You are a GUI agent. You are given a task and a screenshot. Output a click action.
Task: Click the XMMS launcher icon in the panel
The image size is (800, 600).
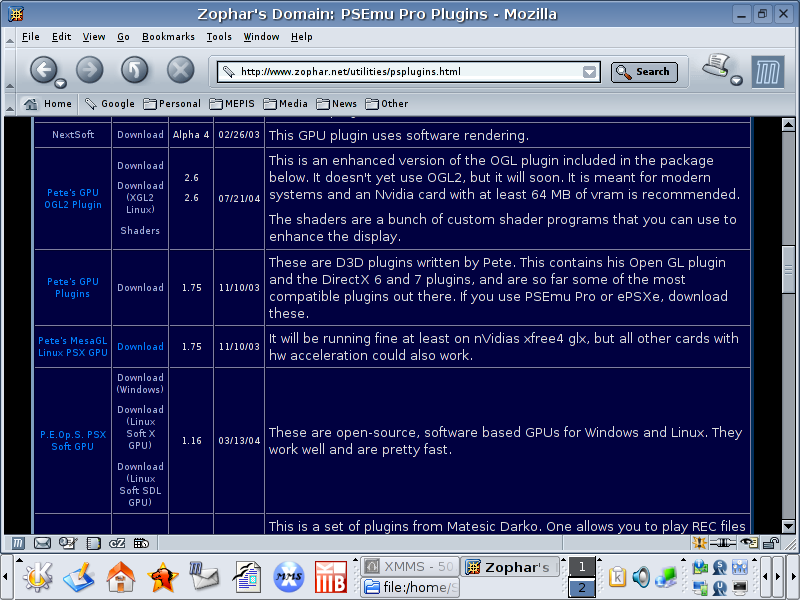288,577
